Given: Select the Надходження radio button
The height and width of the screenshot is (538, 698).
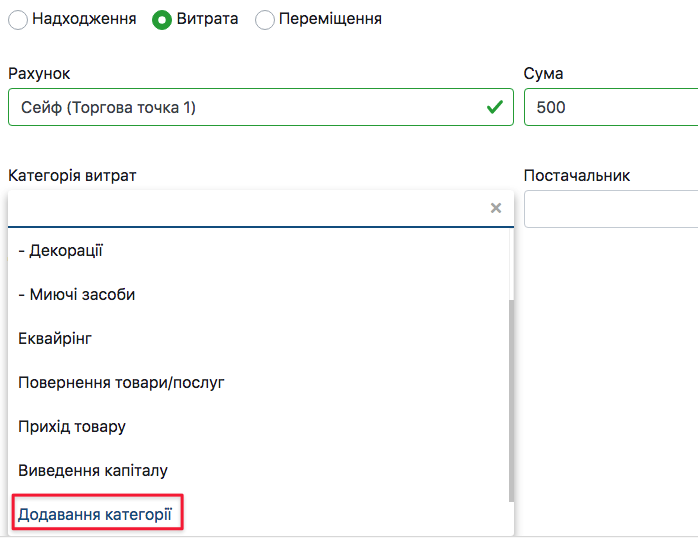Looking at the screenshot, I should [x=18, y=20].
